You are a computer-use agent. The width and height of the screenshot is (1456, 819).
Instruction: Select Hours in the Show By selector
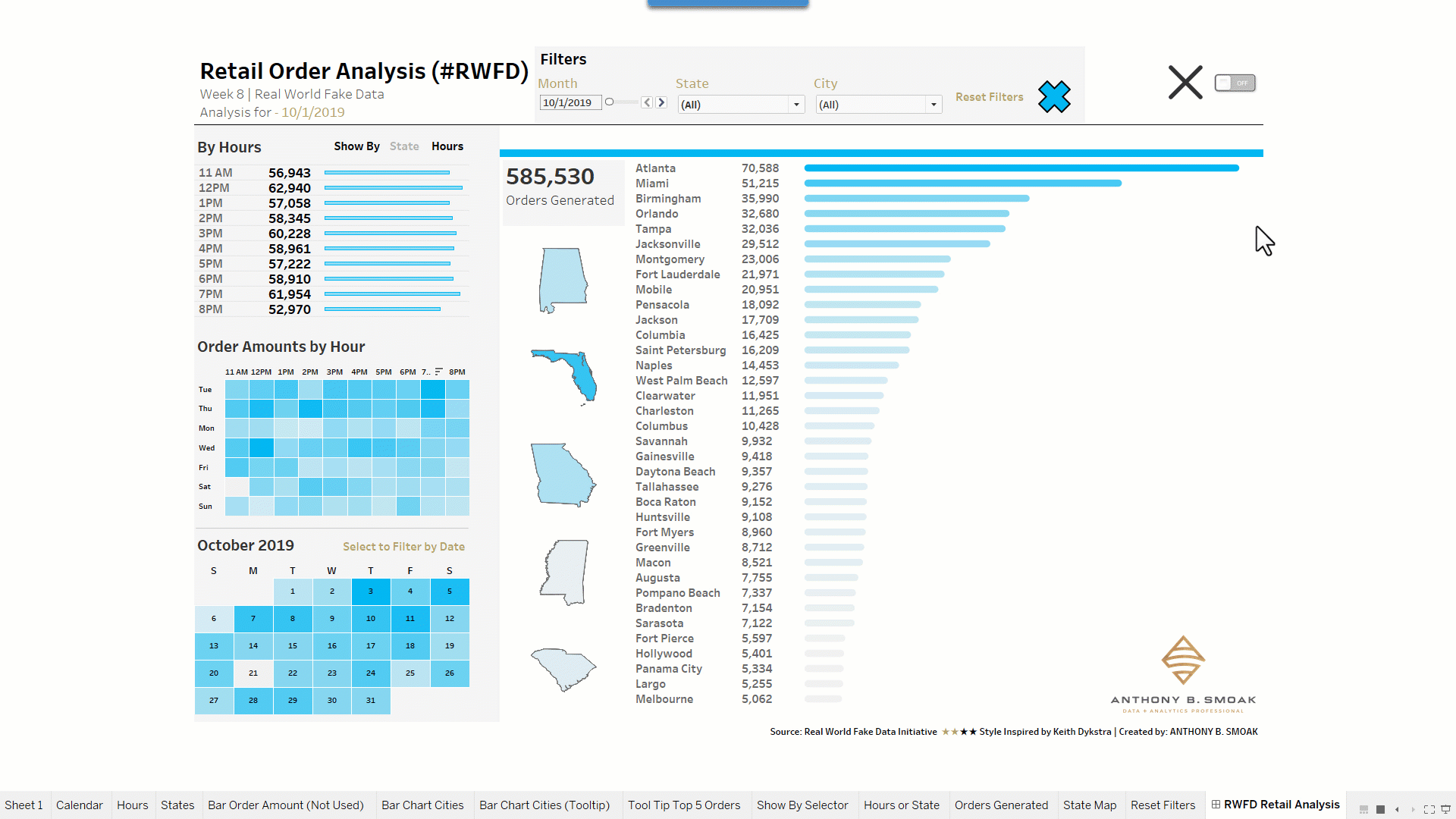[447, 146]
